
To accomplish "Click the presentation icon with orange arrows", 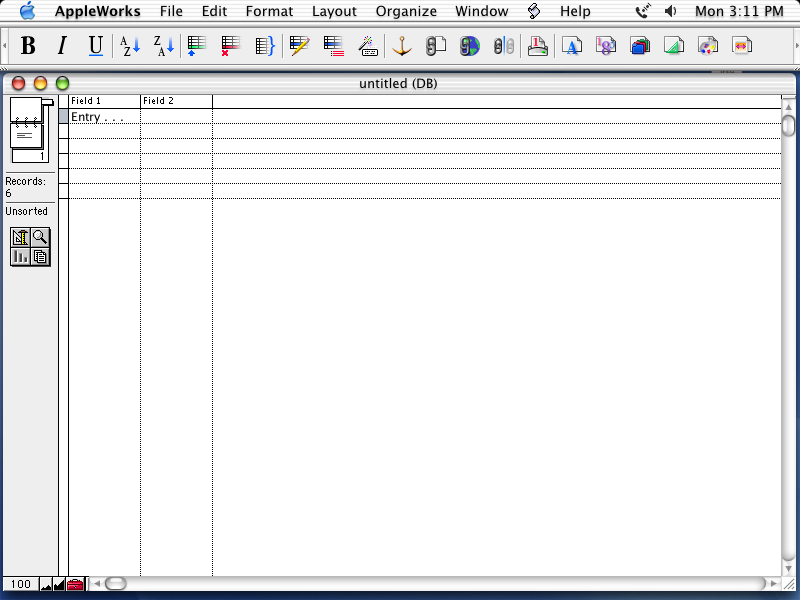I will (x=742, y=45).
